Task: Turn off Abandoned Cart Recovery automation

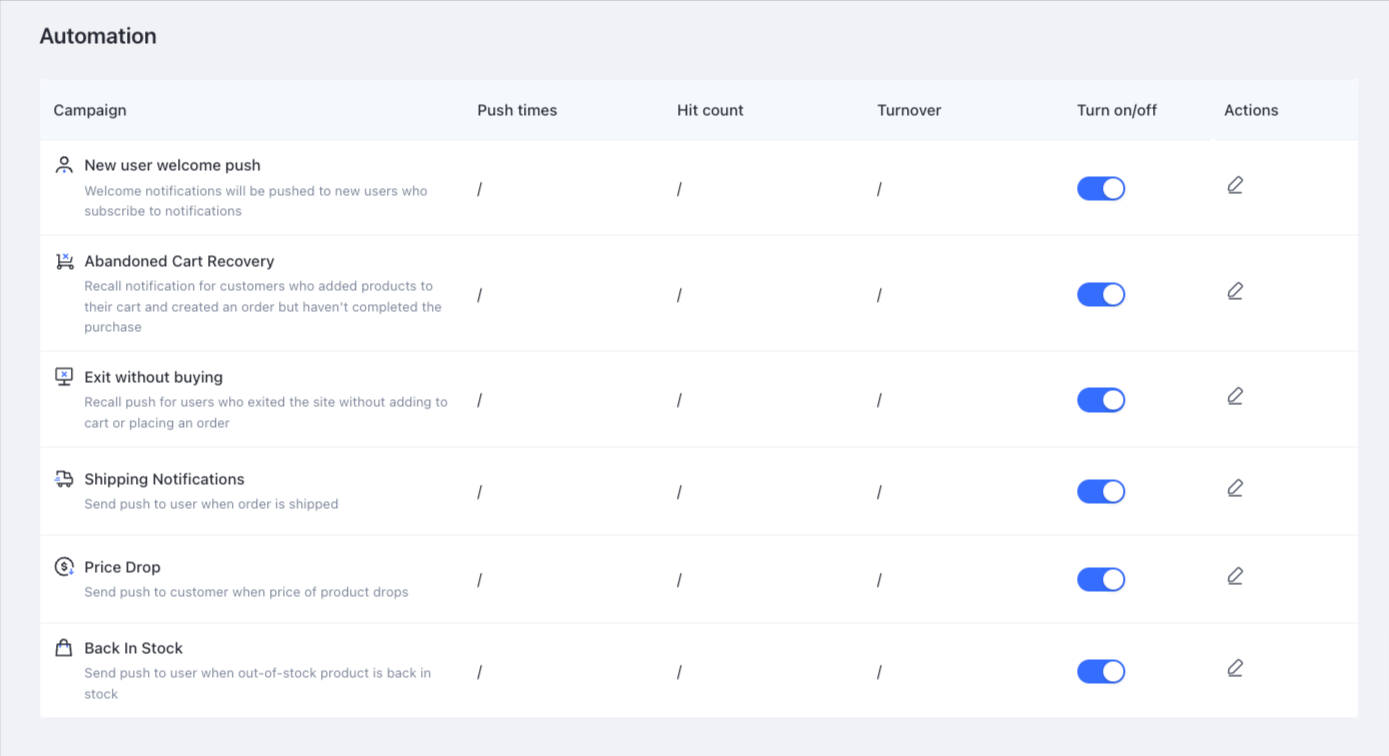Action: click(x=1101, y=294)
